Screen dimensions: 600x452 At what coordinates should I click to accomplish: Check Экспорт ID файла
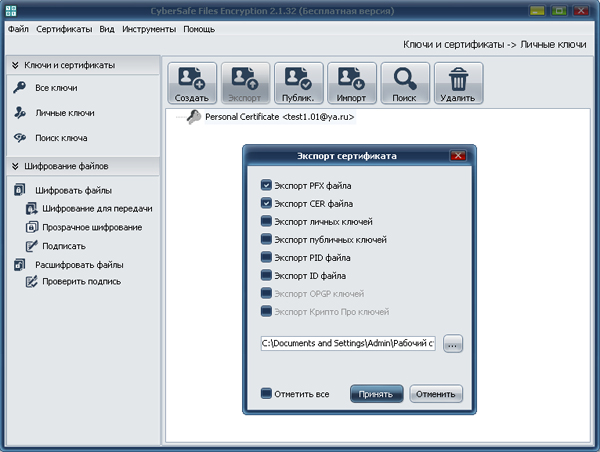click(266, 275)
